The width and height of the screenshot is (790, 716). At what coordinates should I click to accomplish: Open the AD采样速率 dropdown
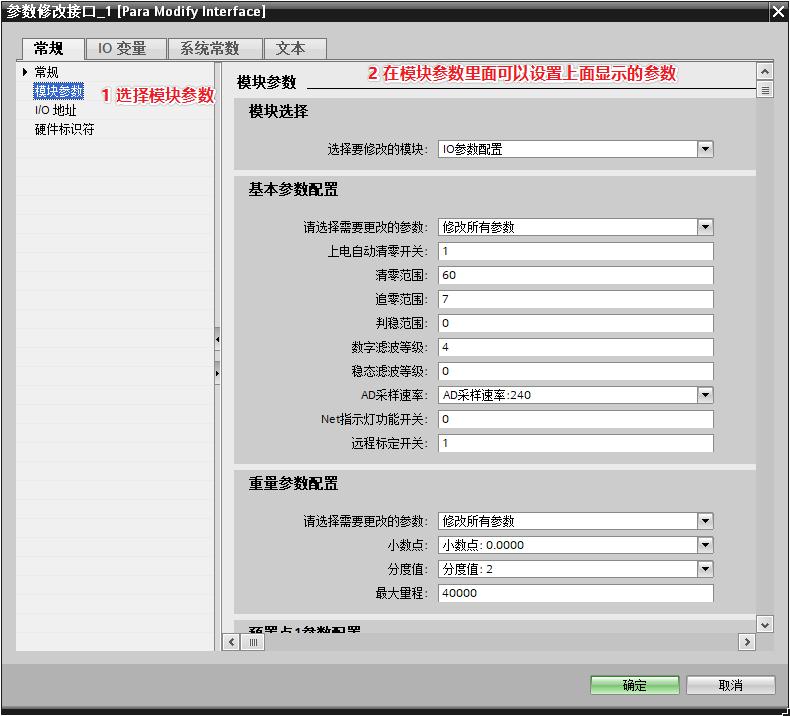coord(705,395)
